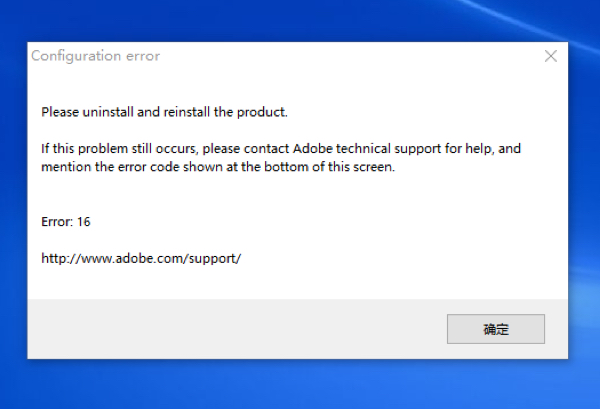Click the phrase 'bottom of this screen'
The image size is (600, 409).
(x=329, y=167)
